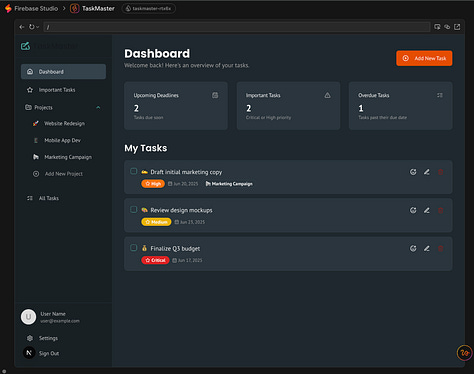Screen dimensions: 474x374
Task: Reload the preview with the refresh icon
Action: pos(32,27)
